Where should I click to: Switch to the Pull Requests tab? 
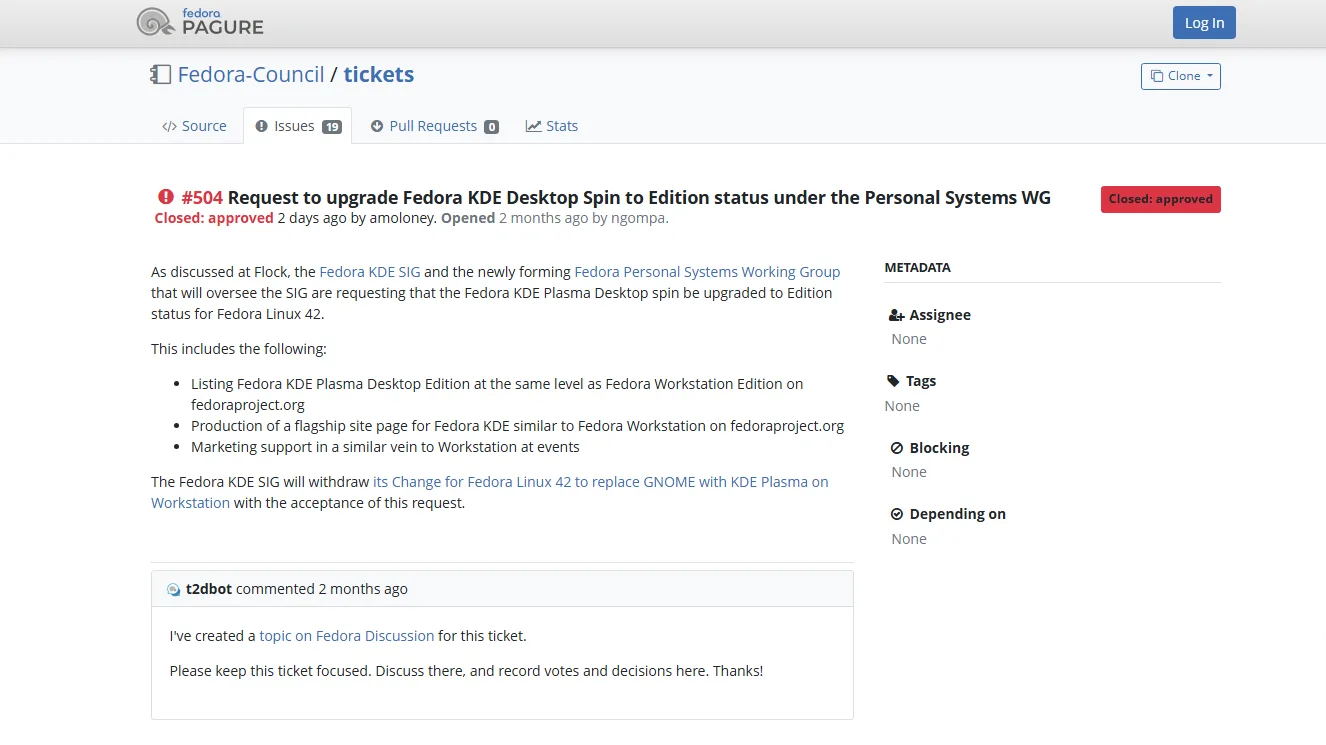point(434,126)
